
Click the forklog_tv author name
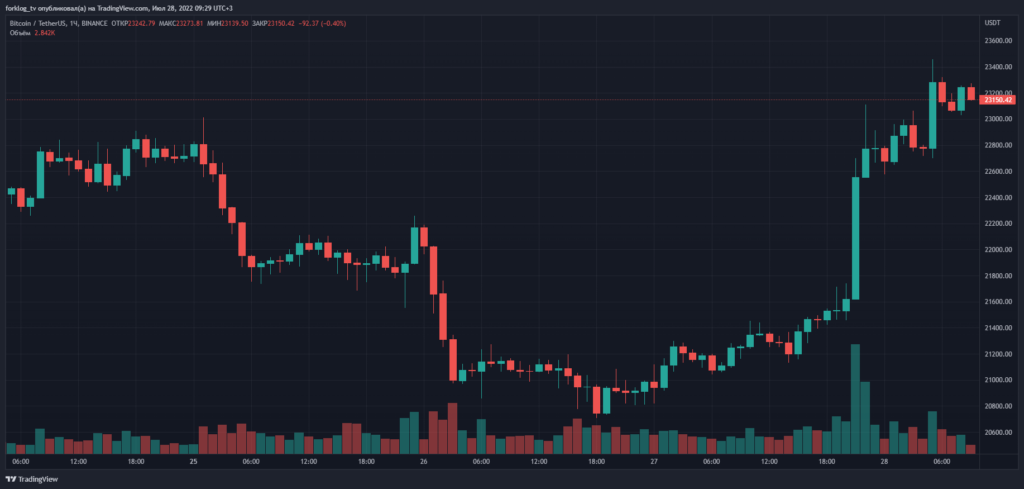click(x=24, y=8)
